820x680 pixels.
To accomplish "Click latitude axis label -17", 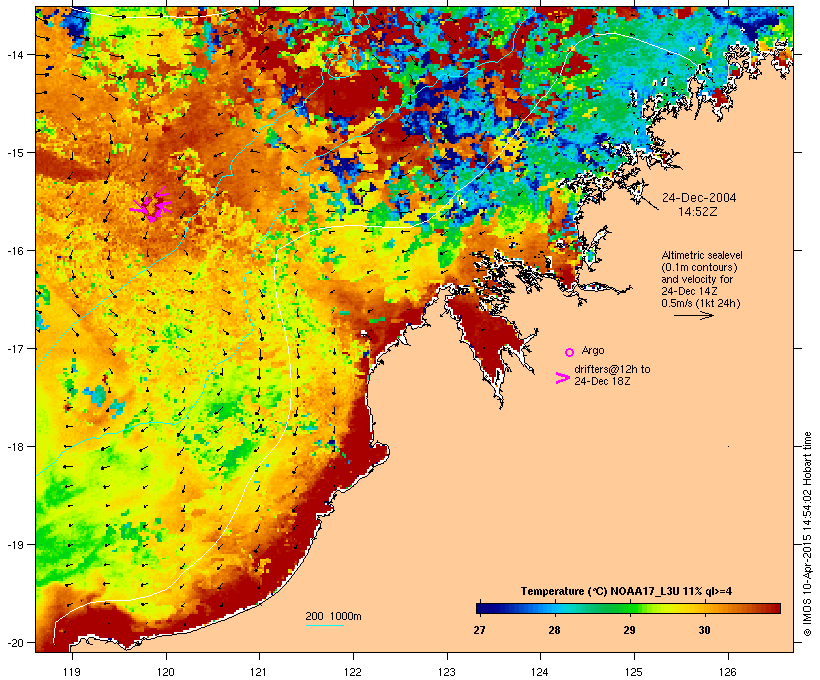I will (14, 348).
